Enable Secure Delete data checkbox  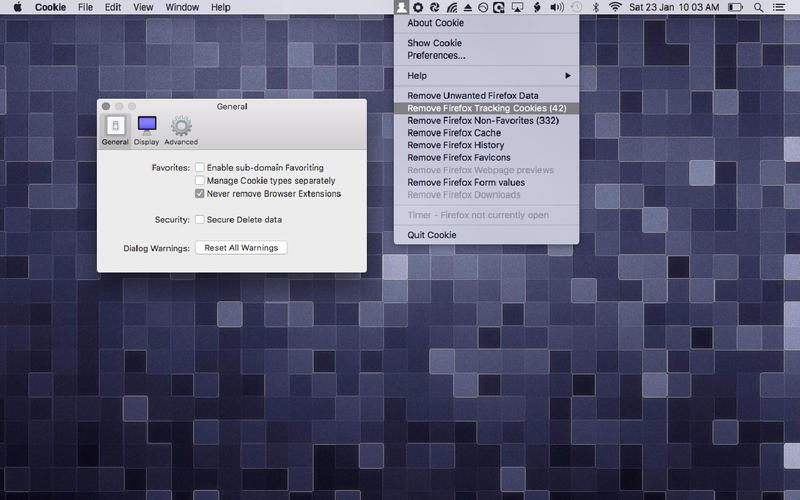[x=199, y=219]
